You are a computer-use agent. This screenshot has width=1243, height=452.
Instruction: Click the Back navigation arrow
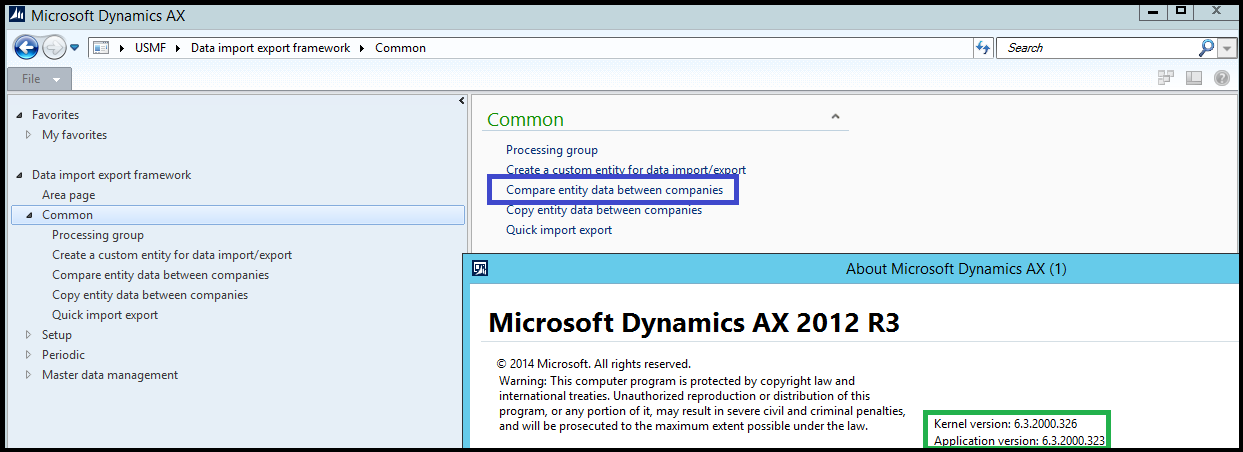point(26,47)
